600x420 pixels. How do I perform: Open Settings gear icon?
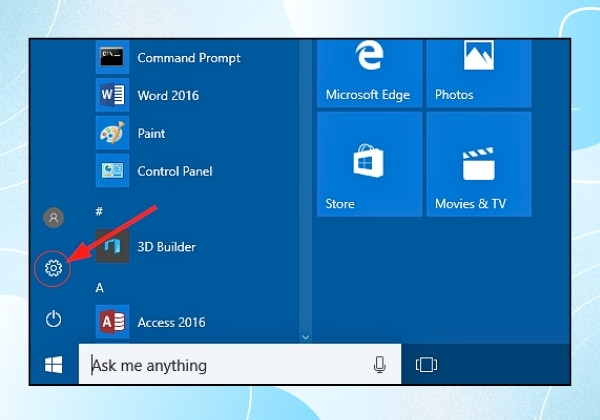point(53,268)
